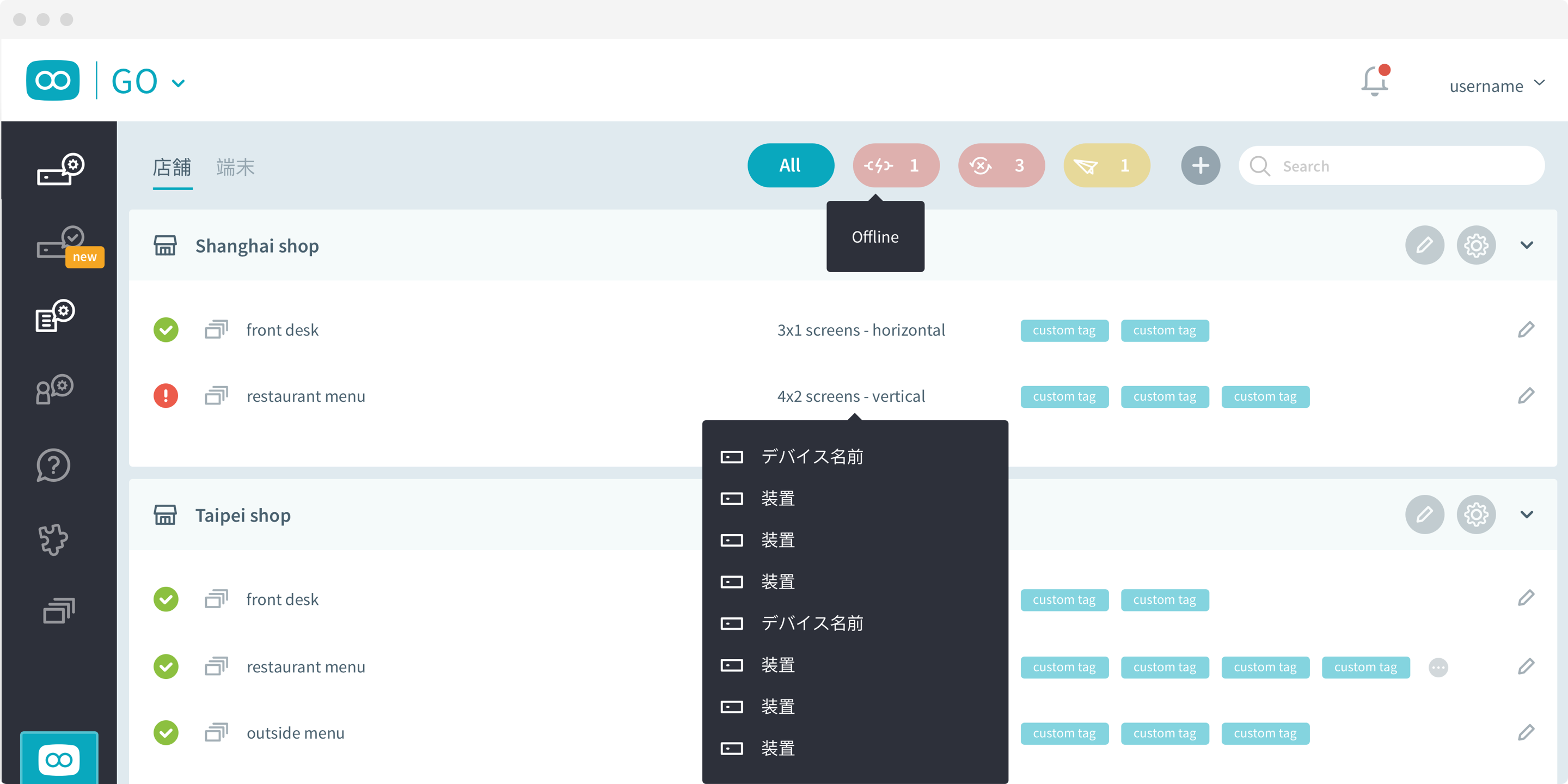The width and height of the screenshot is (1568, 784).
Task: Toggle the Offline filter pill
Action: (896, 166)
